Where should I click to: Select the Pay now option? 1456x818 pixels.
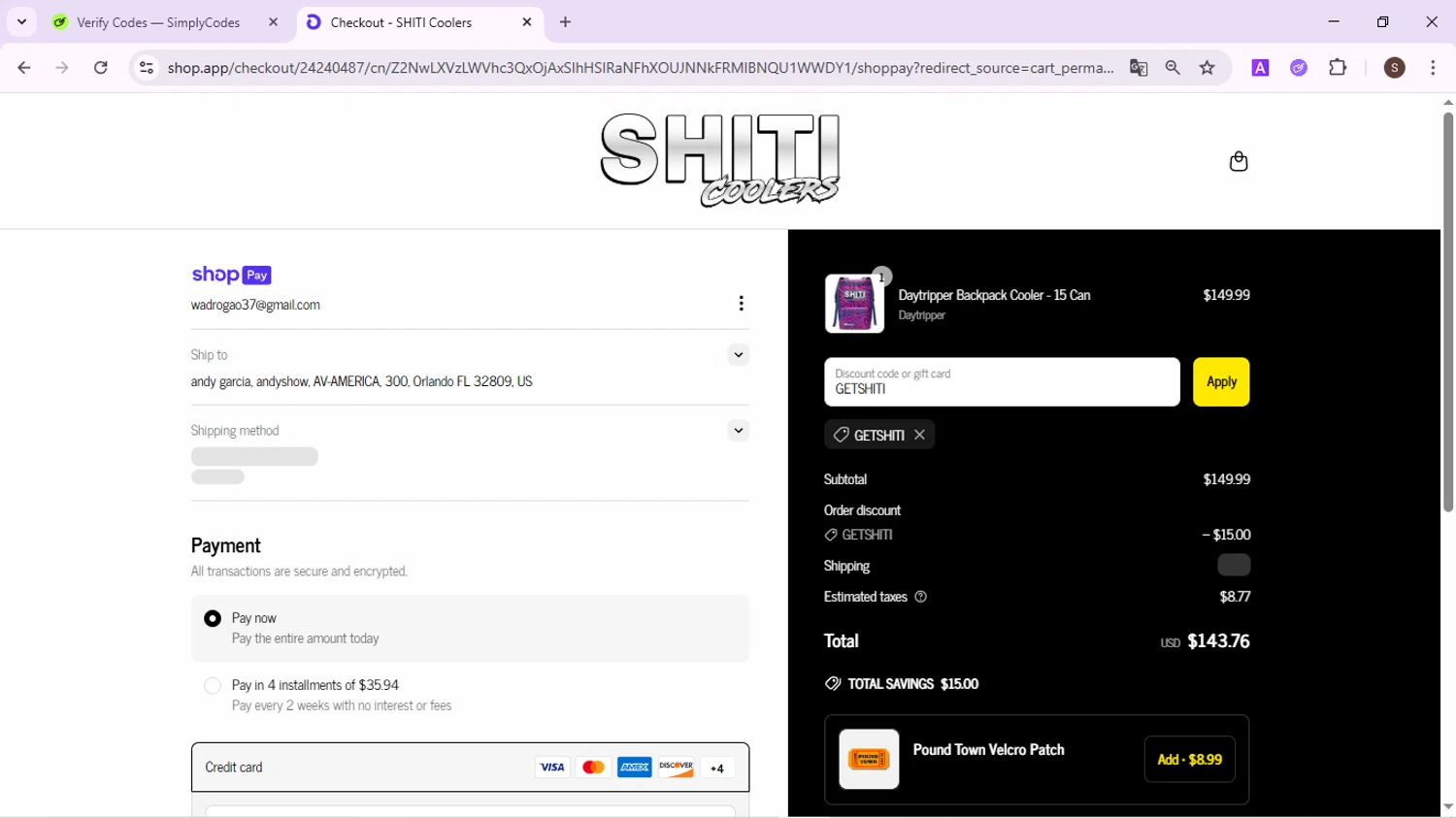point(213,618)
